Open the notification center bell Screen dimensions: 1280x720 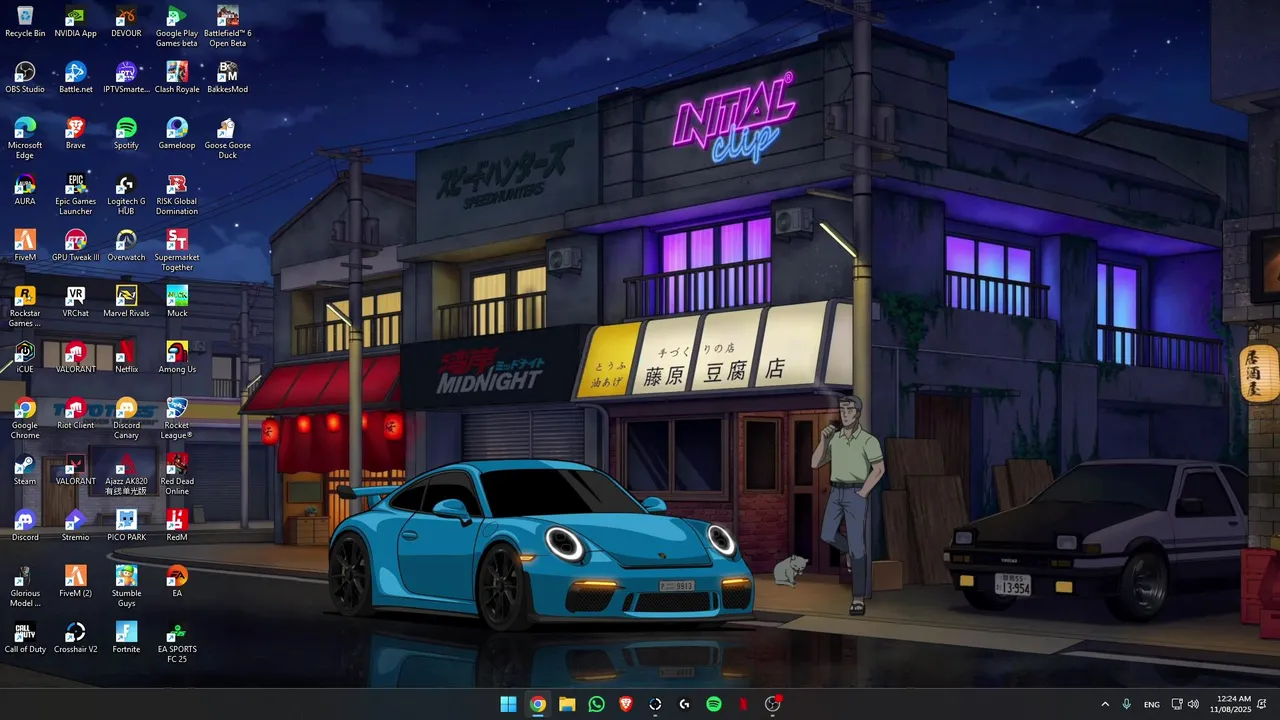[x=1262, y=704]
